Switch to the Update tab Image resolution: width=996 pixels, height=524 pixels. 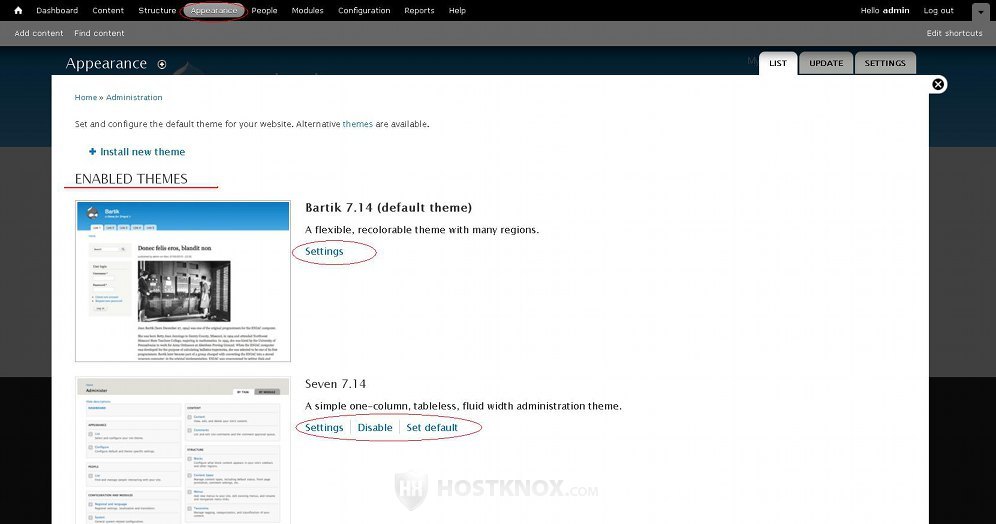pos(826,63)
